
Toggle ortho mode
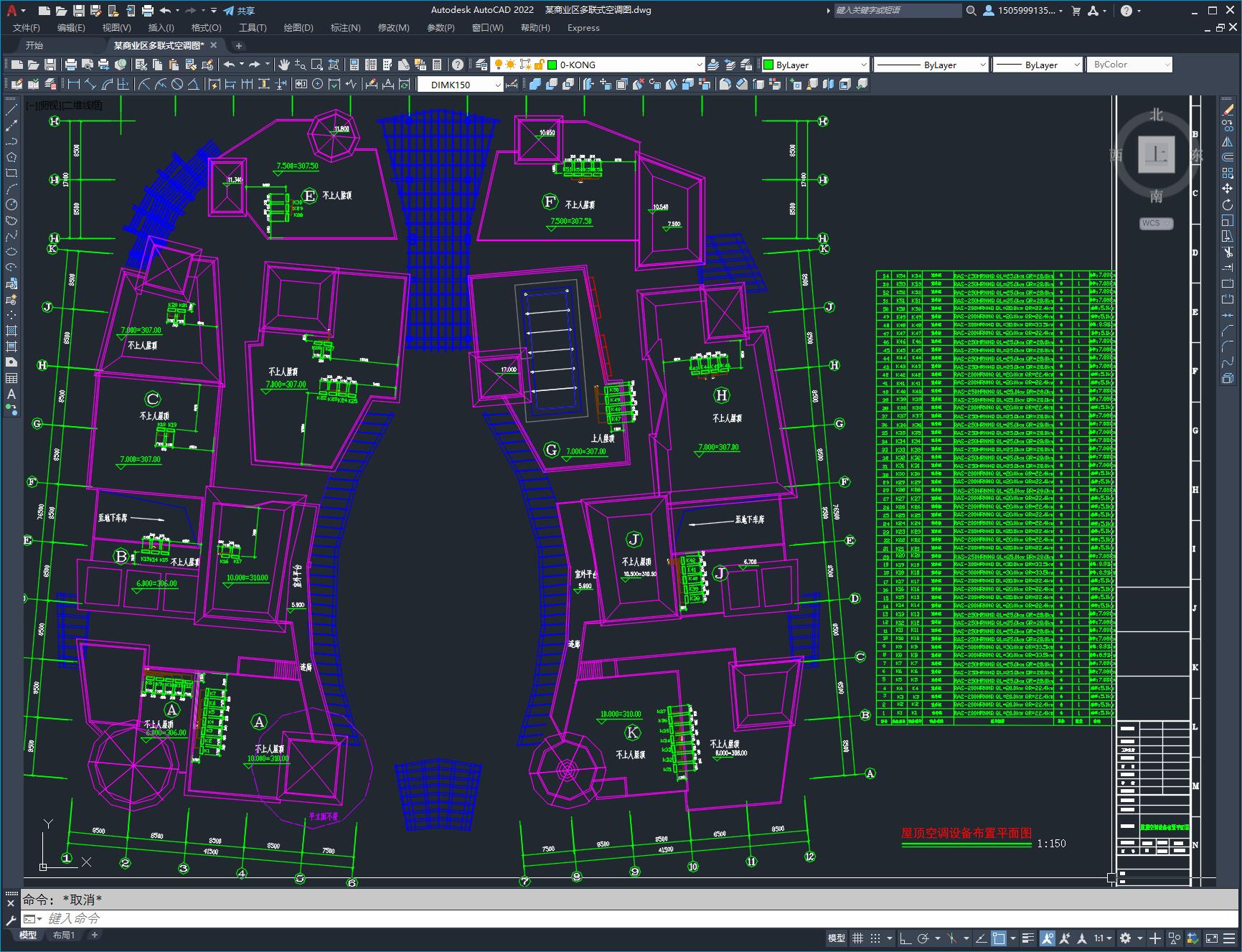point(905,938)
